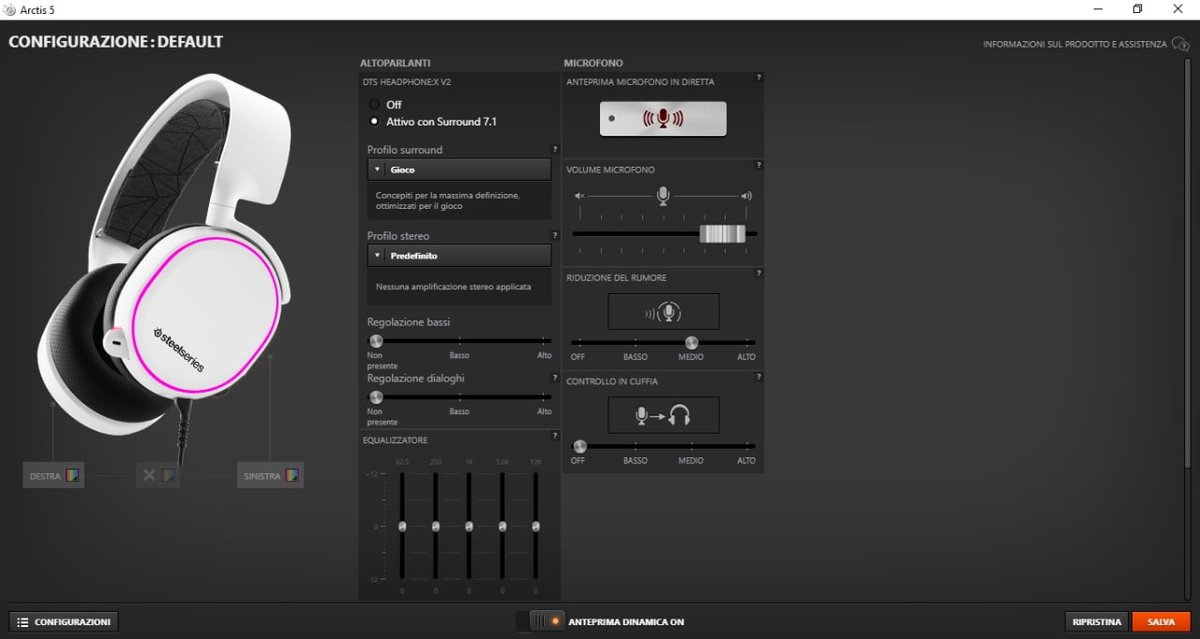This screenshot has width=1200, height=639.
Task: Click ALTO under Riduzione del rumore
Action: click(x=746, y=357)
